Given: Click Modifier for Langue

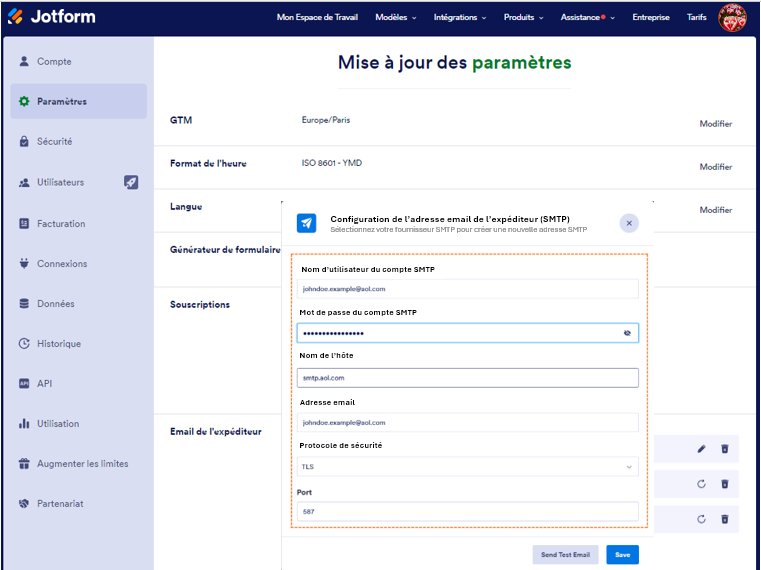Looking at the screenshot, I should pos(715,210).
